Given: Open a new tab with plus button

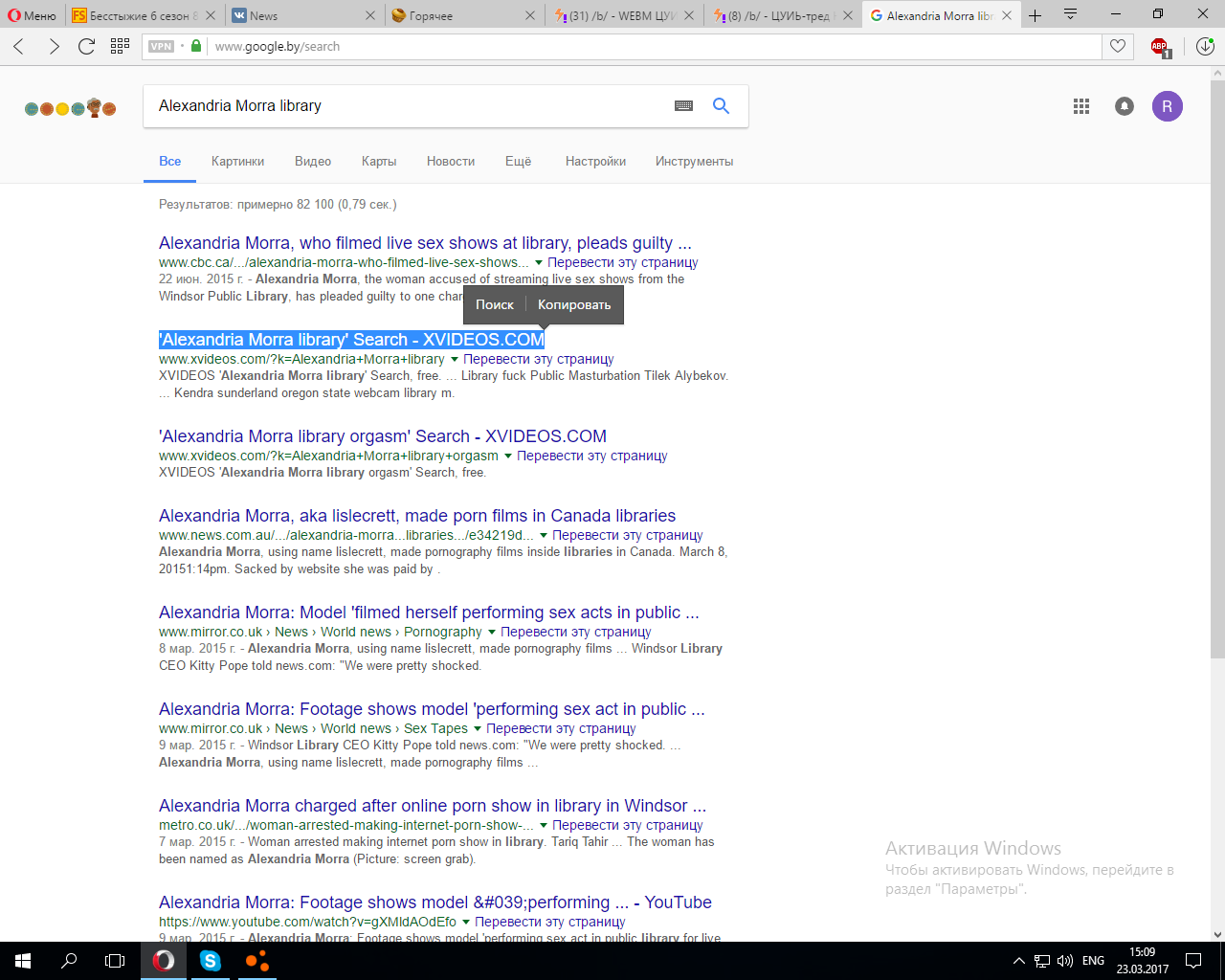Looking at the screenshot, I should point(1035,15).
